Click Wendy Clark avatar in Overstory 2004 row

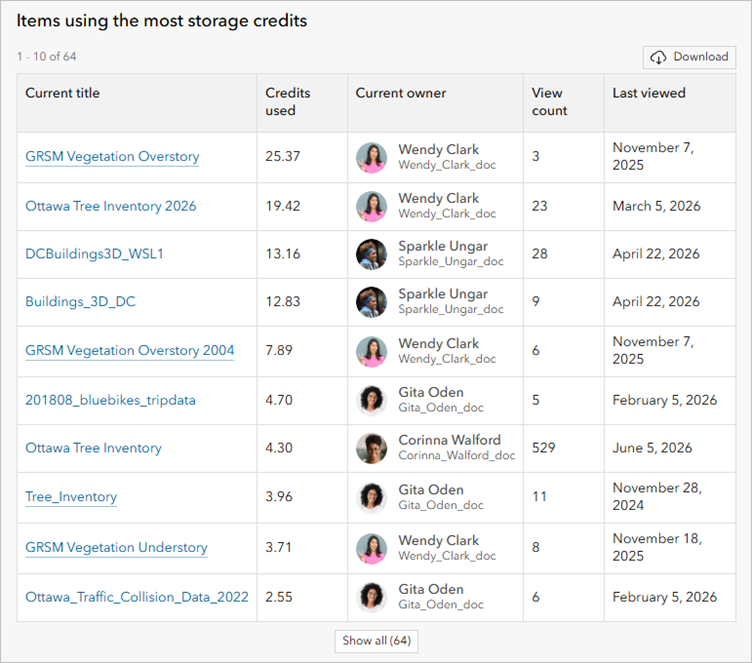[x=372, y=352]
